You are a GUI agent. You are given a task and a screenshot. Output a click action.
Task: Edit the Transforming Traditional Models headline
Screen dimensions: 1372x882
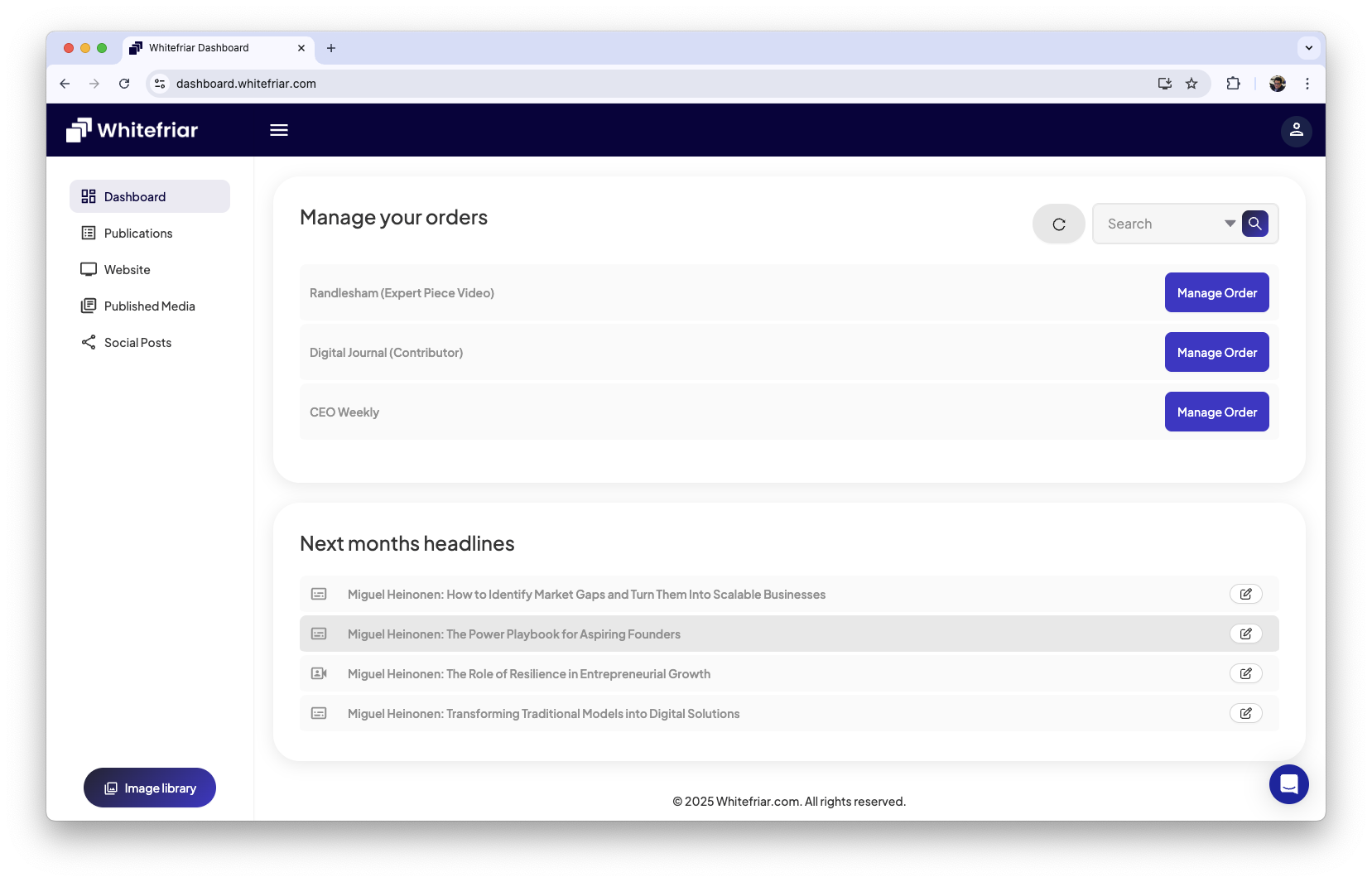1245,714
